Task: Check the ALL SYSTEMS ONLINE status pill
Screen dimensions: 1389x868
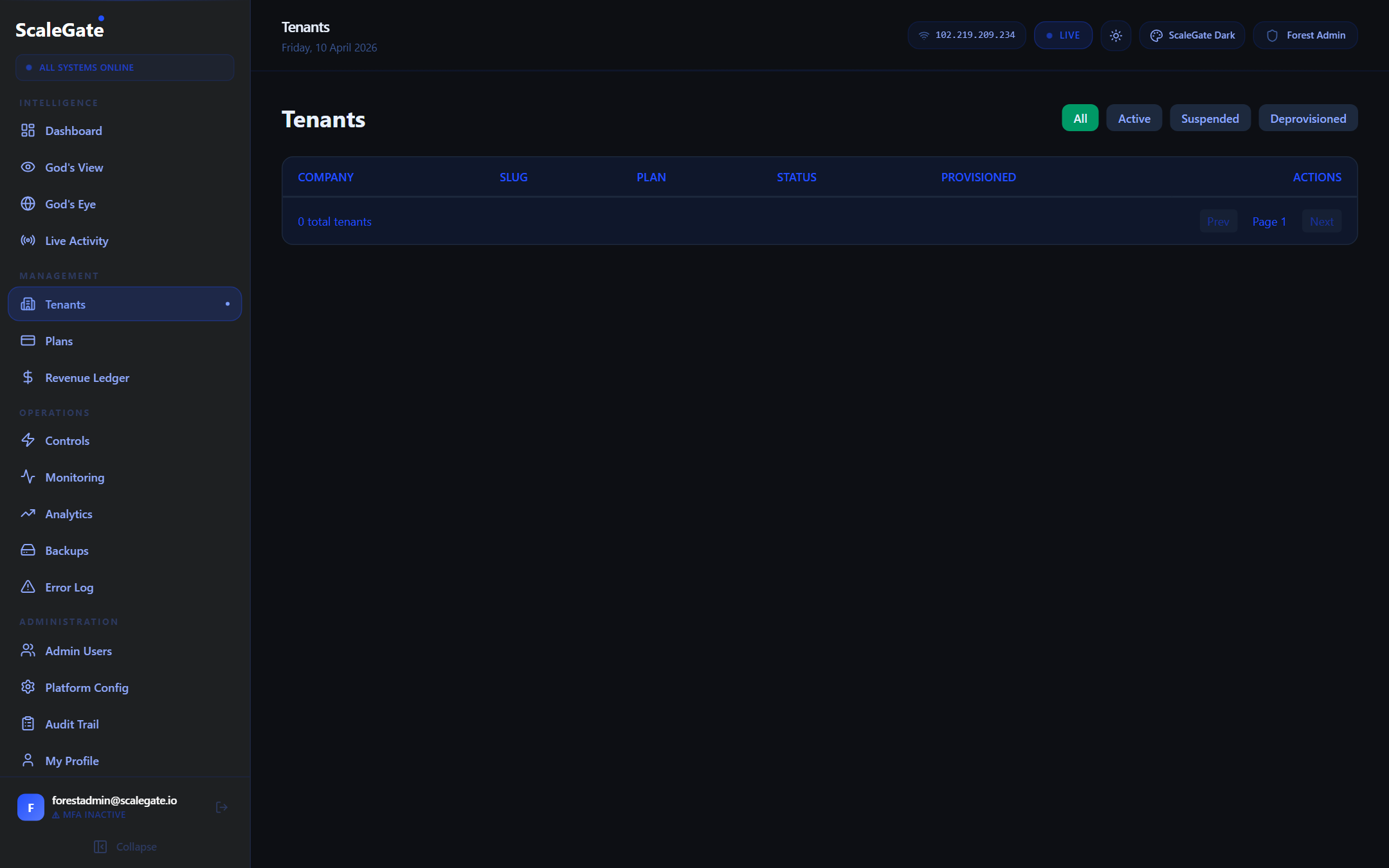Action: [124, 67]
